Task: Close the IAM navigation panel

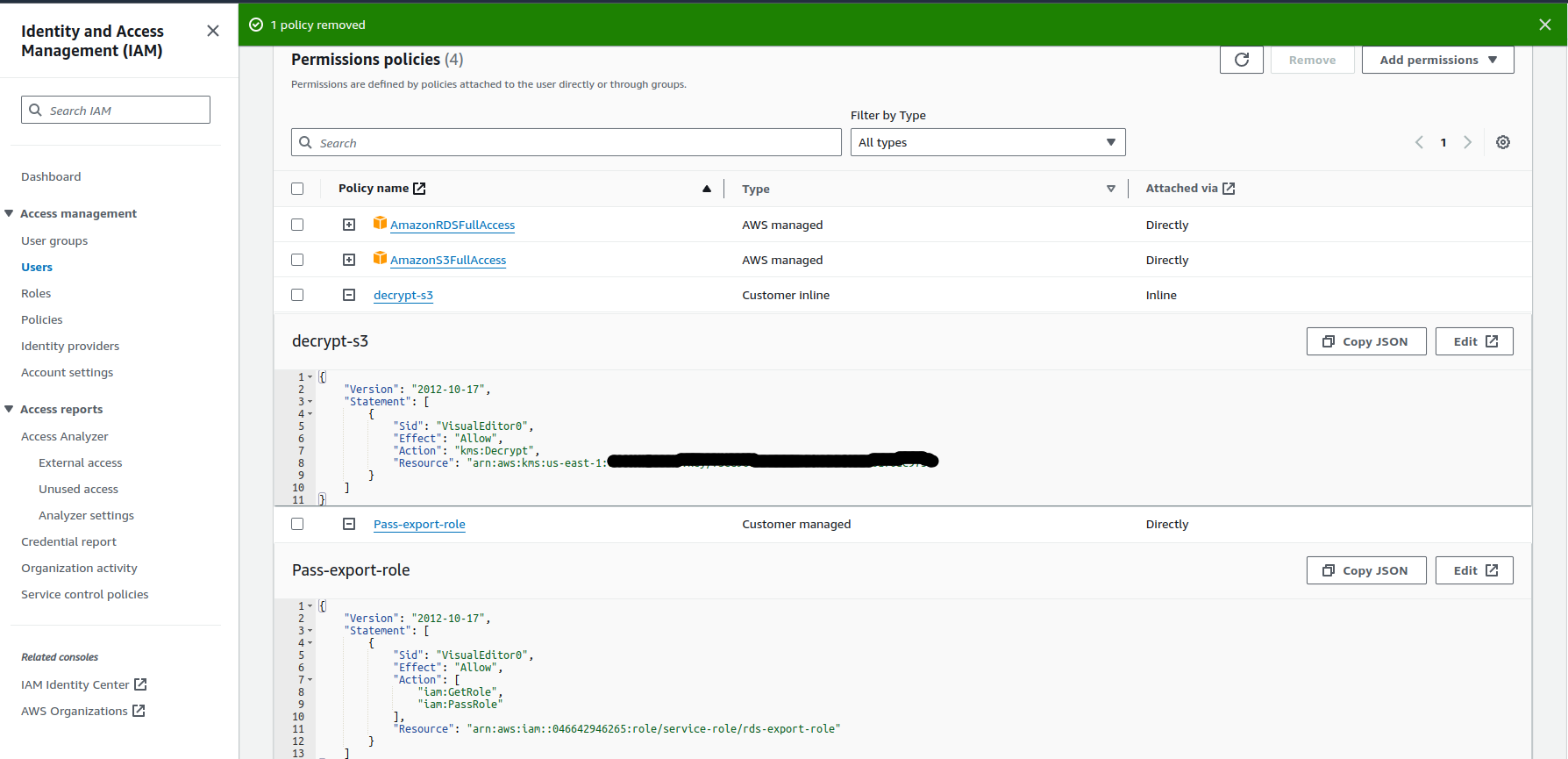Action: tap(213, 31)
